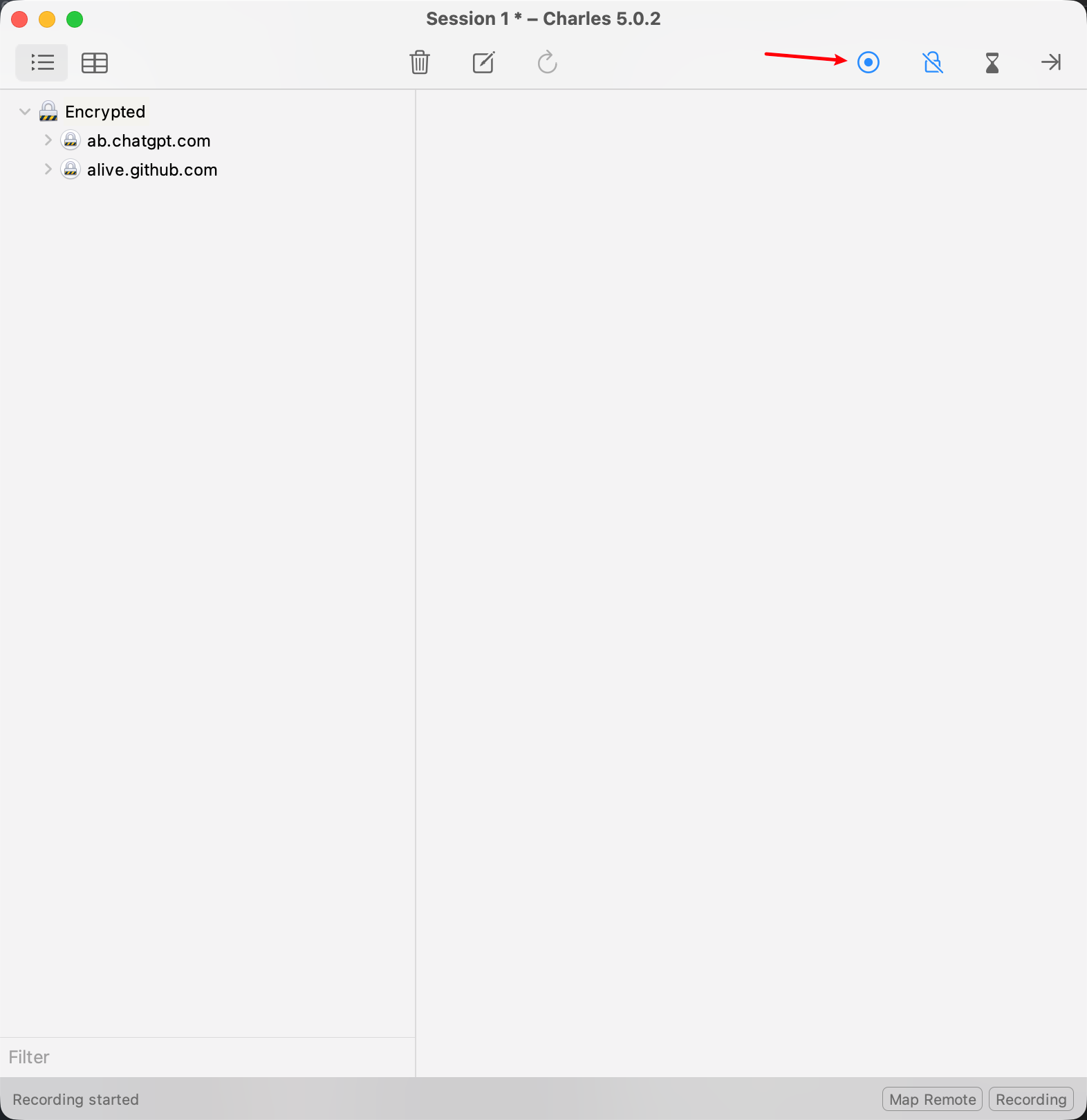Expand the alive.github.com host
This screenshot has width=1087, height=1120.
point(48,169)
